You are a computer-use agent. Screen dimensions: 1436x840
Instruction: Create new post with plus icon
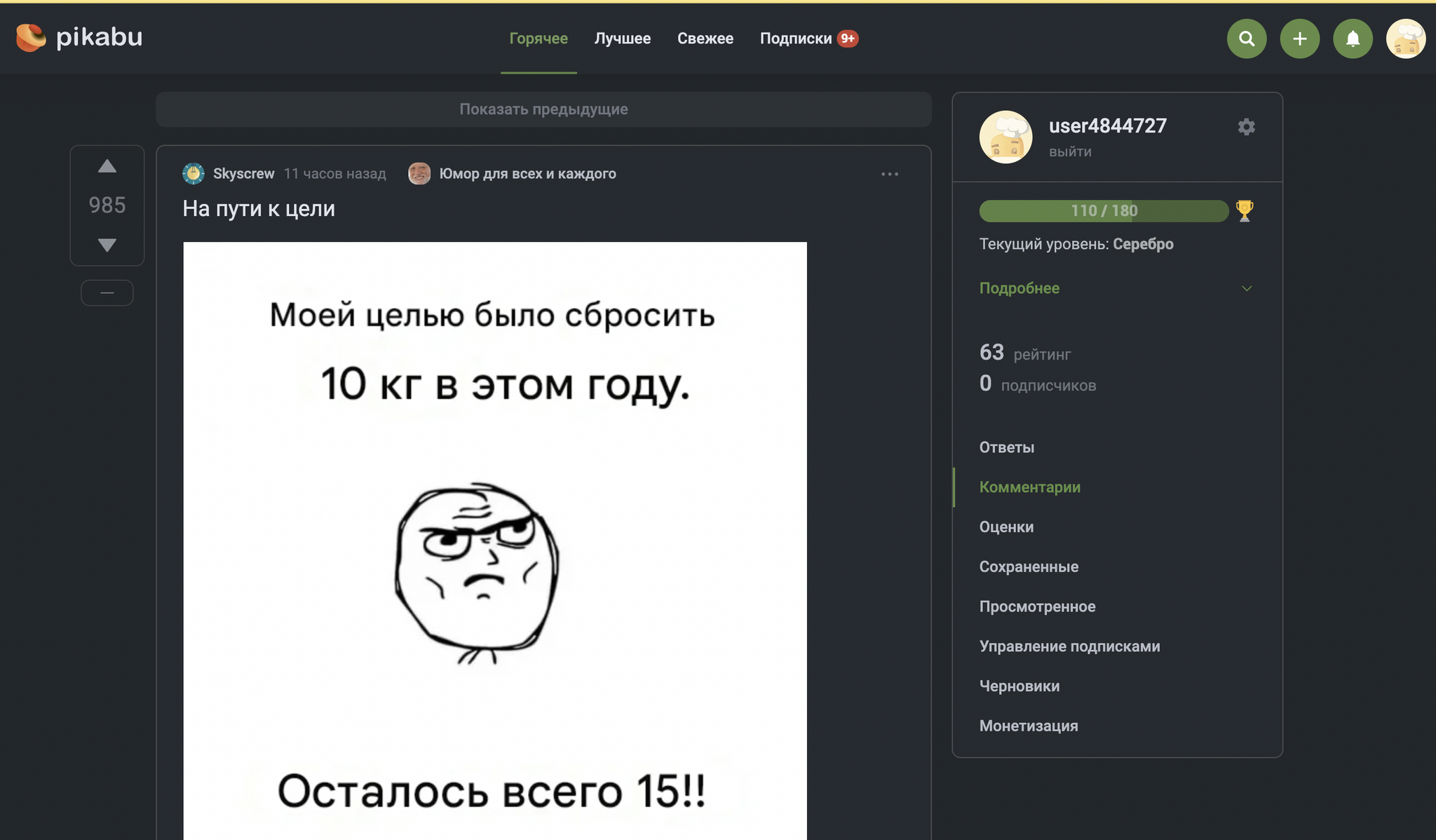tap(1299, 39)
